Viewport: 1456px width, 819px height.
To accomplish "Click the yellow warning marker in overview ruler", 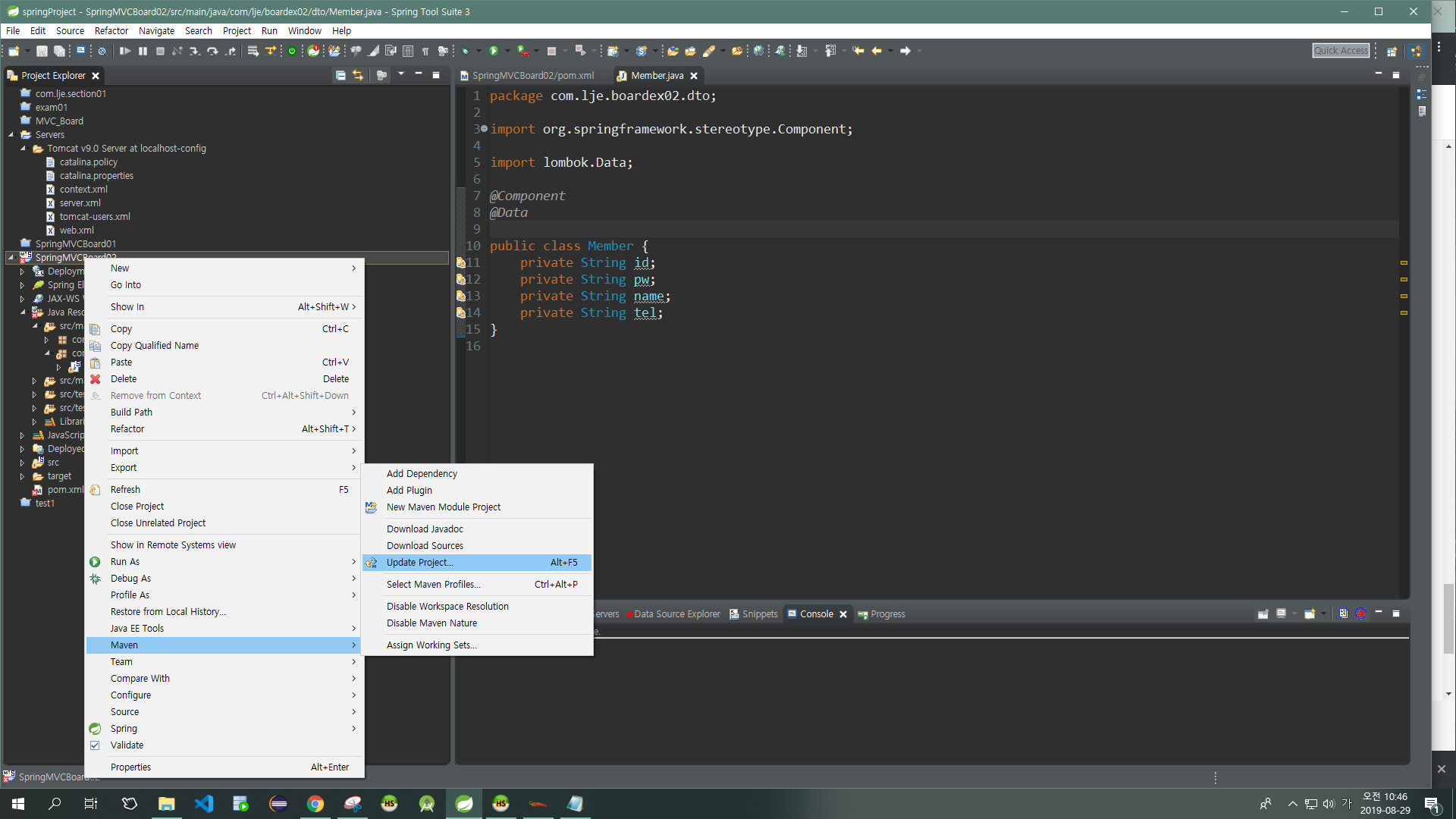I will (x=1404, y=263).
